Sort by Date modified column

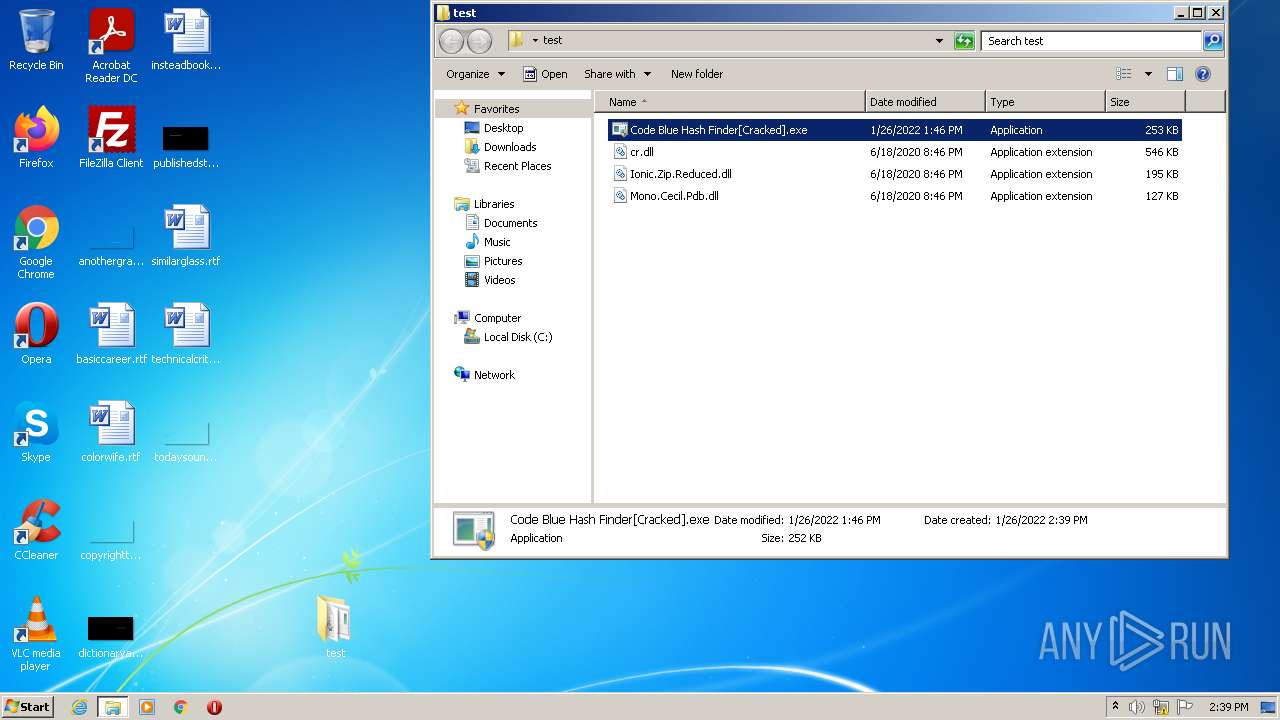(925, 102)
